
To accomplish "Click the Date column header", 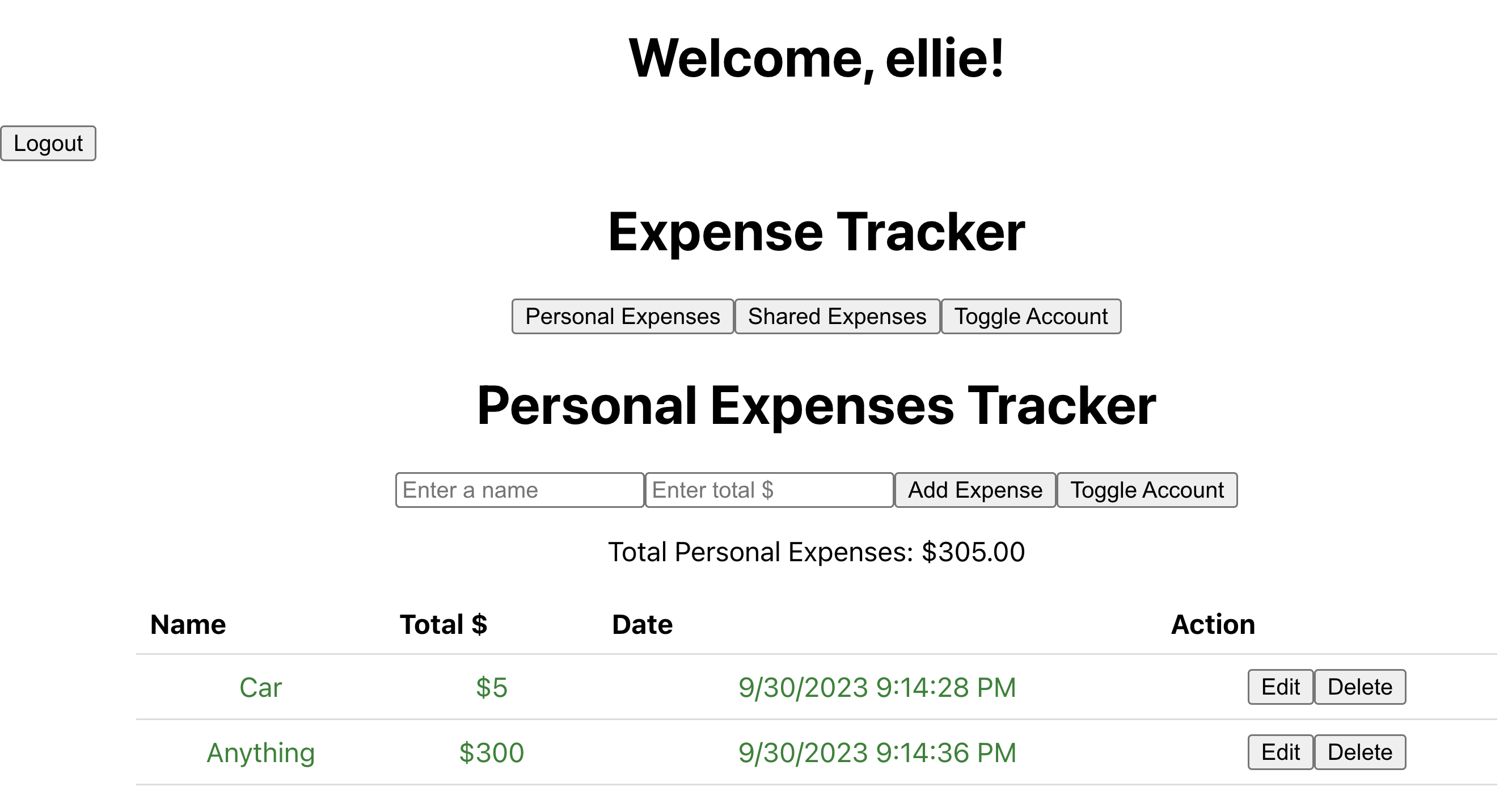I will click(x=641, y=625).
